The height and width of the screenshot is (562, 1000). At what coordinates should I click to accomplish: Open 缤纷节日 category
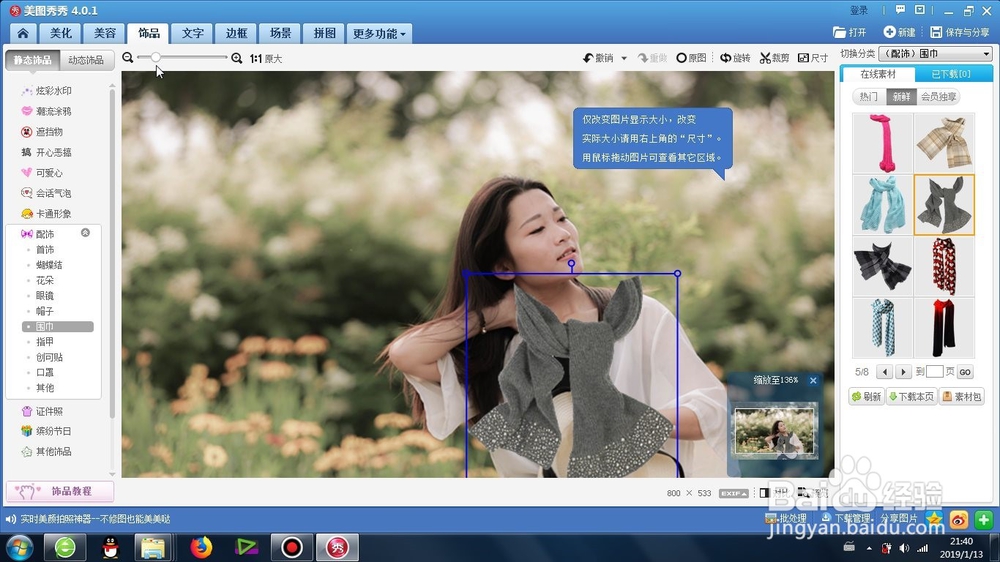pyautogui.click(x=47, y=431)
